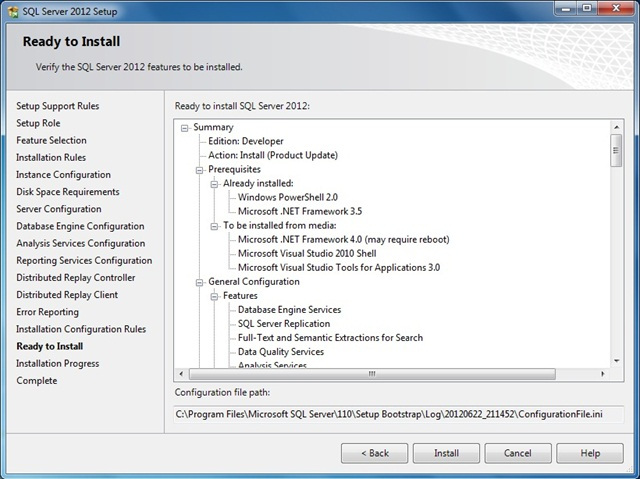640x479 pixels.
Task: Close the SQL Server 2012 Setup window
Action: coord(616,9)
